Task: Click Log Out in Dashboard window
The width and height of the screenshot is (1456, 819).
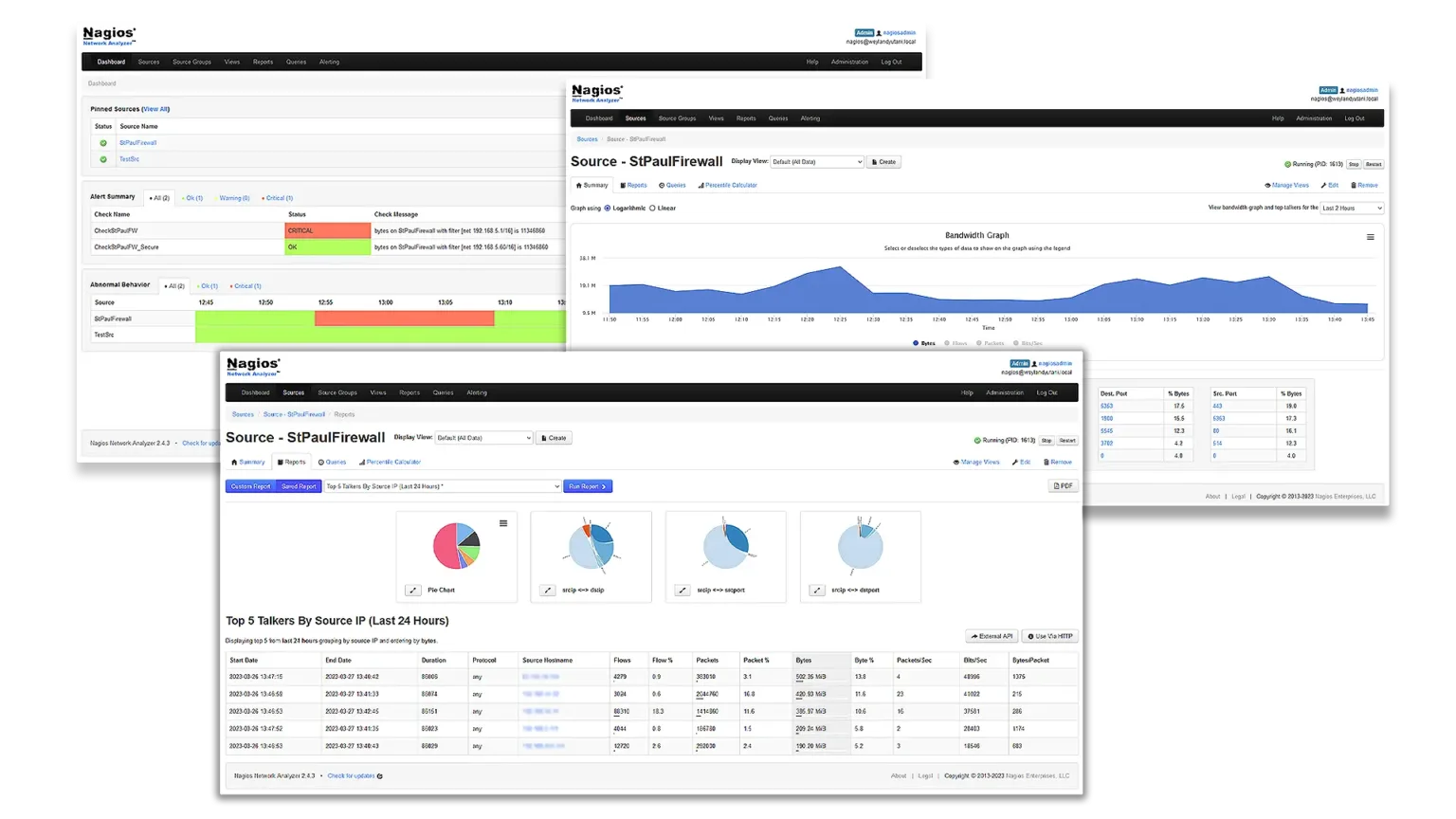Action: (x=891, y=62)
